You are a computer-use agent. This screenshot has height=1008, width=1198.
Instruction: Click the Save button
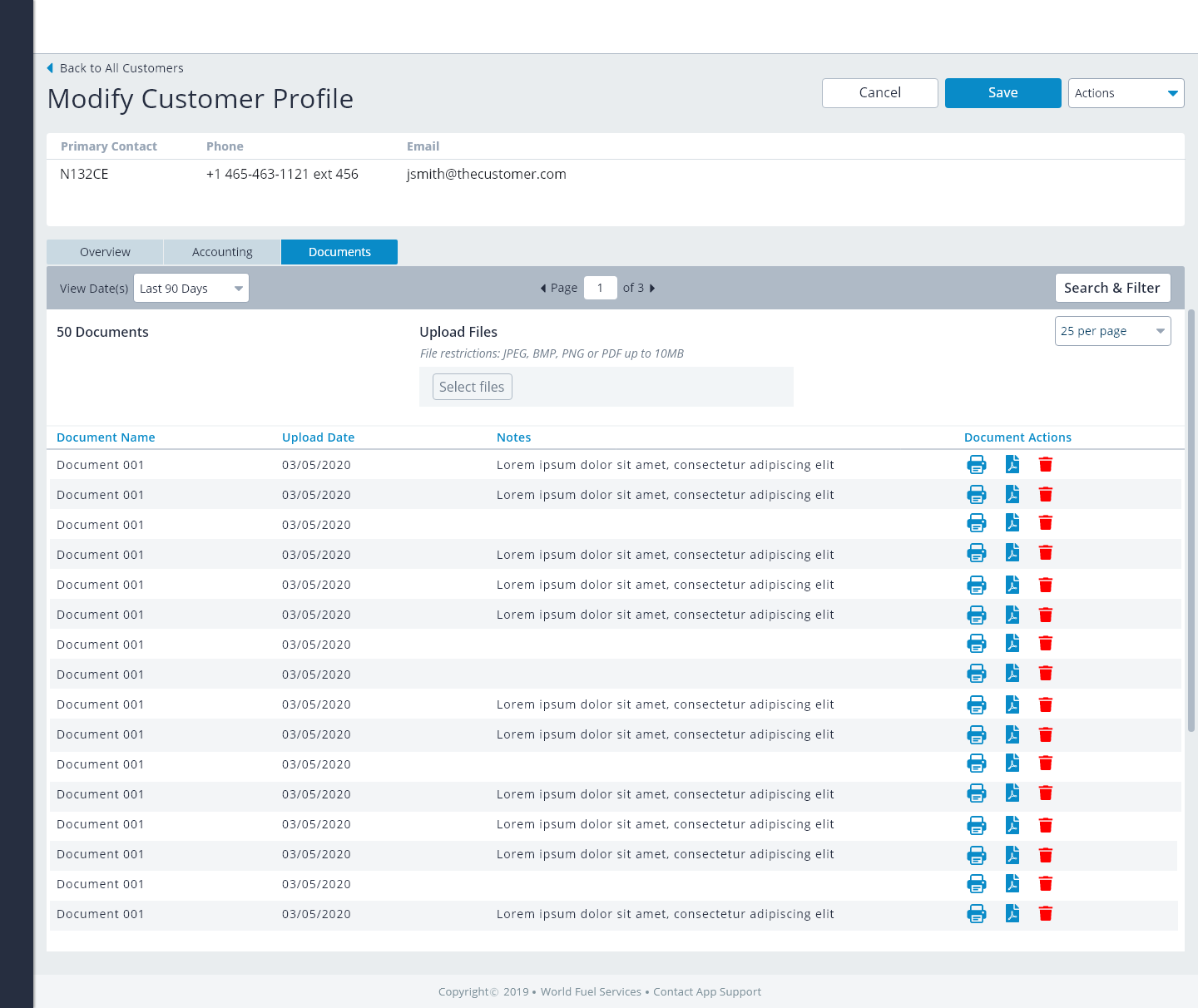[x=1002, y=93]
